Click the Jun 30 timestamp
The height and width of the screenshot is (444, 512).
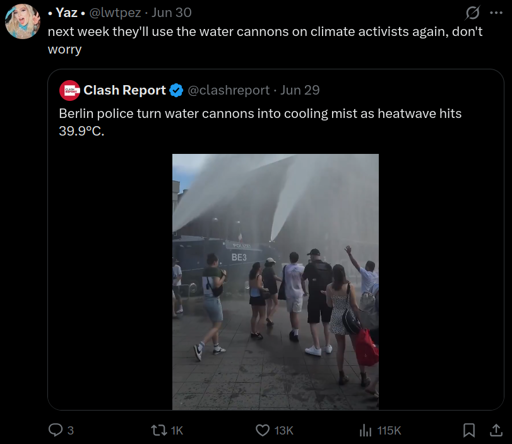(x=171, y=13)
